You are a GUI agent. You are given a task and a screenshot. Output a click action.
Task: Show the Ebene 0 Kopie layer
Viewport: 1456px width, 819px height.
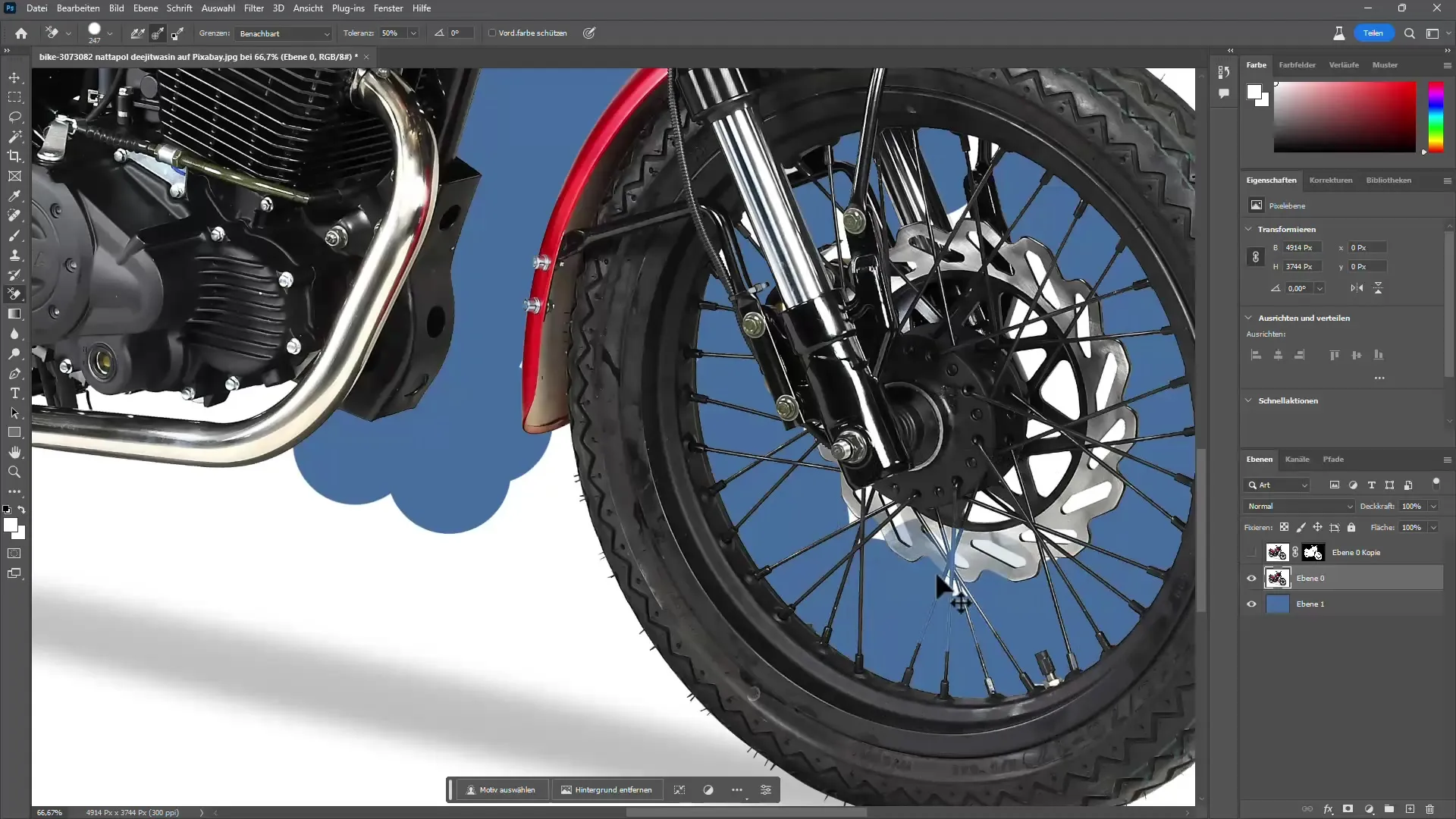1251,553
